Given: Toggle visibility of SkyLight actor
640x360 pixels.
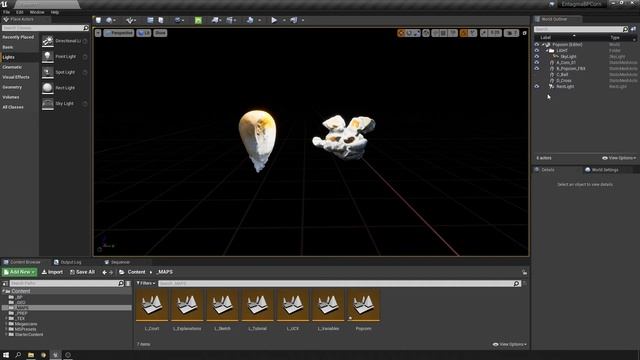Looking at the screenshot, I should click(x=537, y=56).
